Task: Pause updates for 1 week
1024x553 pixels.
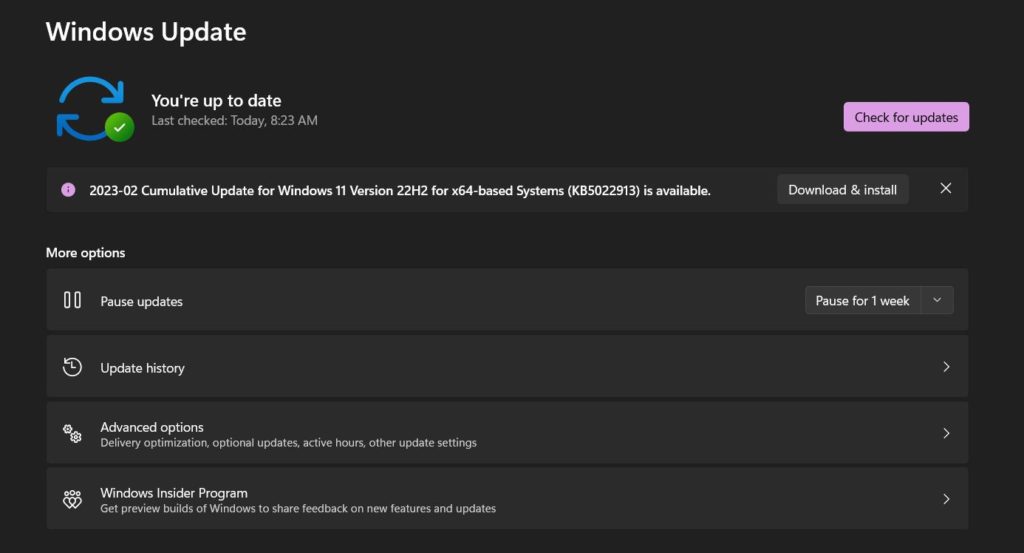Action: pyautogui.click(x=862, y=301)
